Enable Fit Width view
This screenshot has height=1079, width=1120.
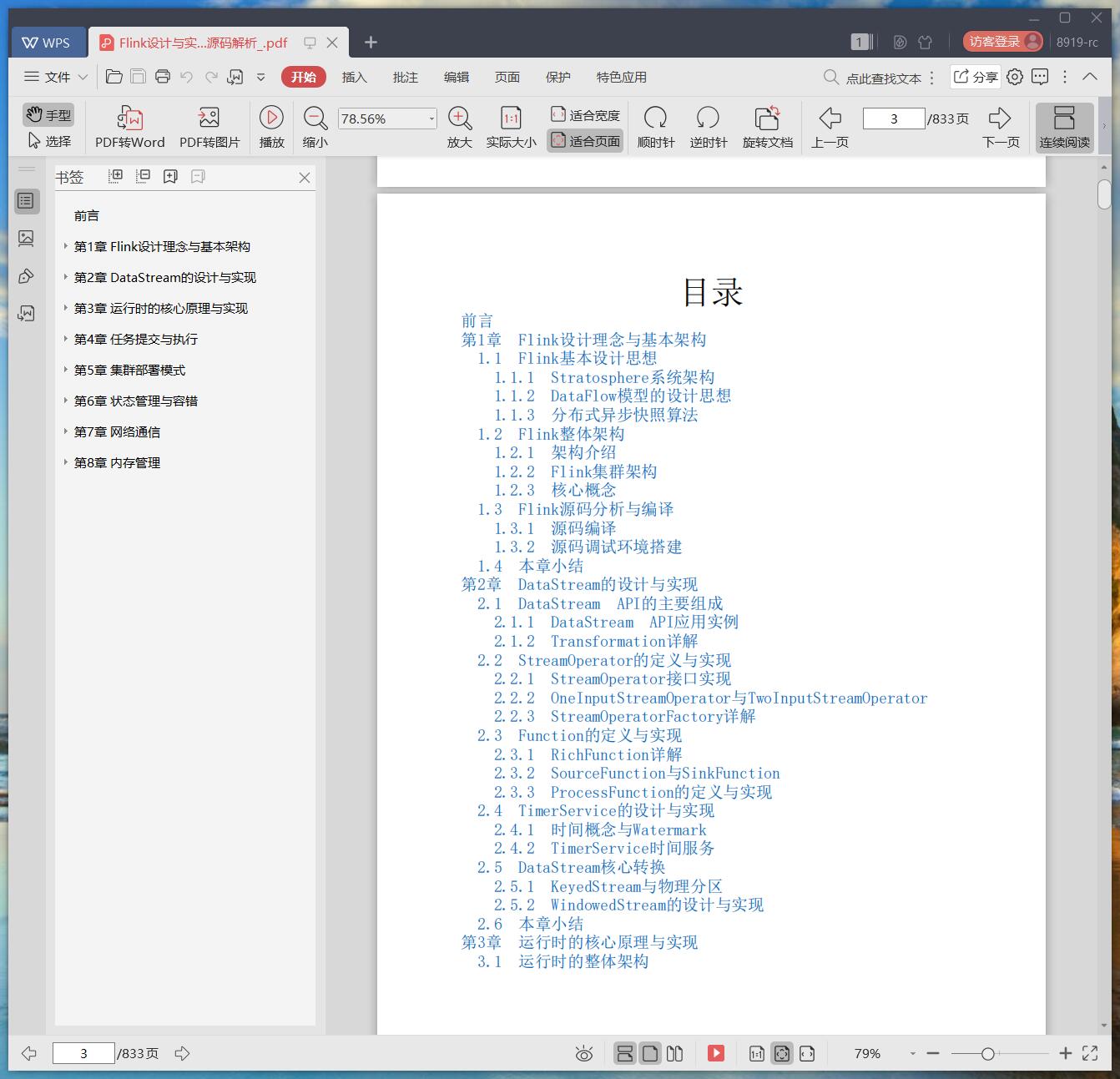(585, 114)
